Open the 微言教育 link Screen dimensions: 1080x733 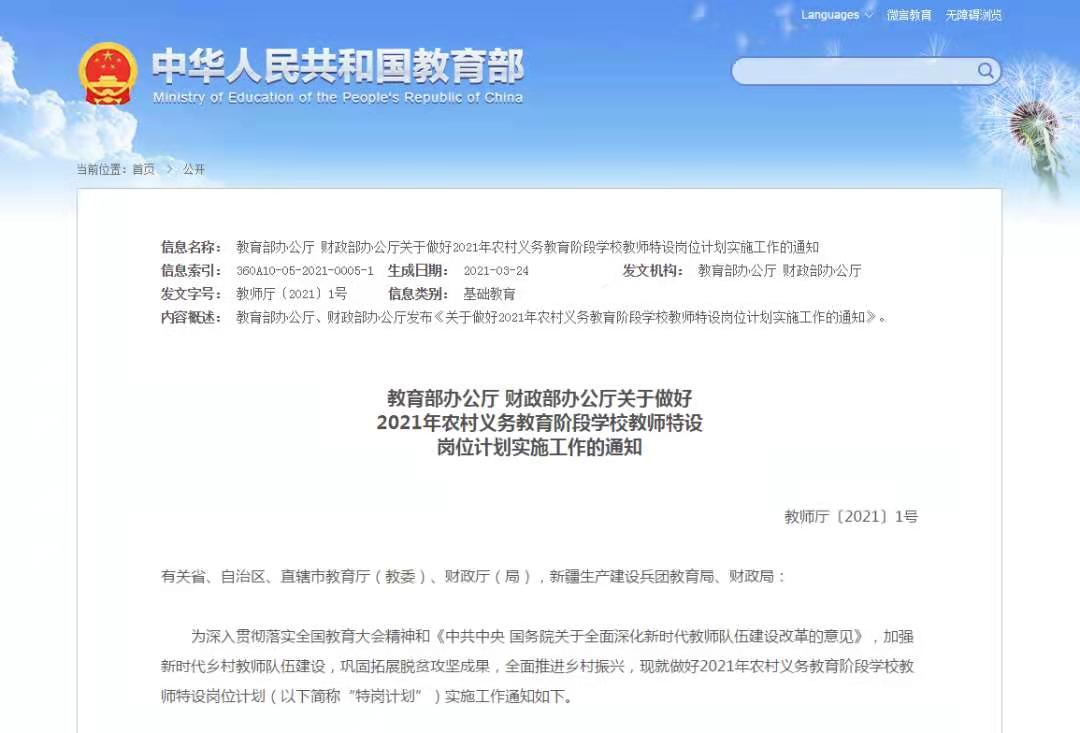[908, 14]
